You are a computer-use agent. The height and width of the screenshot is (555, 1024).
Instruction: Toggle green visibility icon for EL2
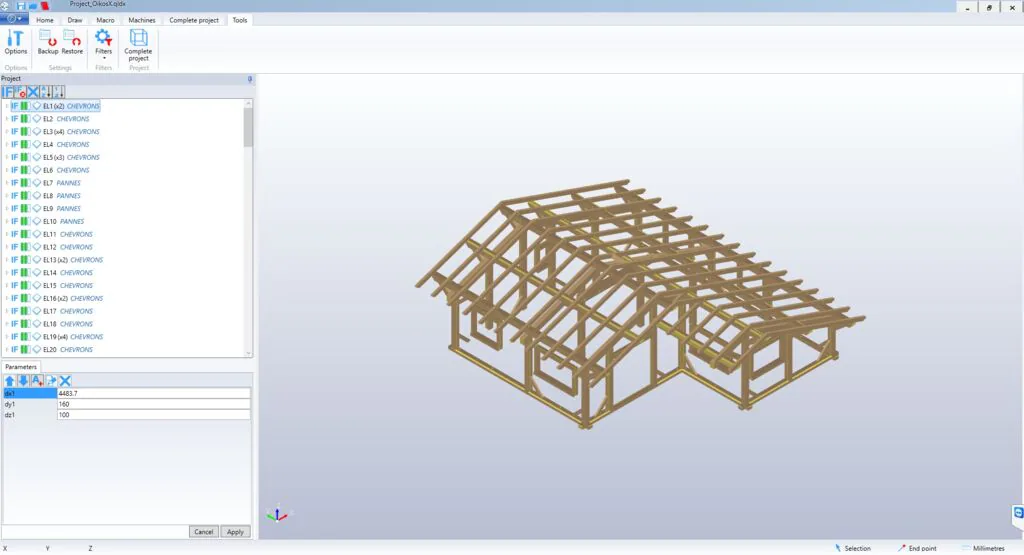point(25,119)
